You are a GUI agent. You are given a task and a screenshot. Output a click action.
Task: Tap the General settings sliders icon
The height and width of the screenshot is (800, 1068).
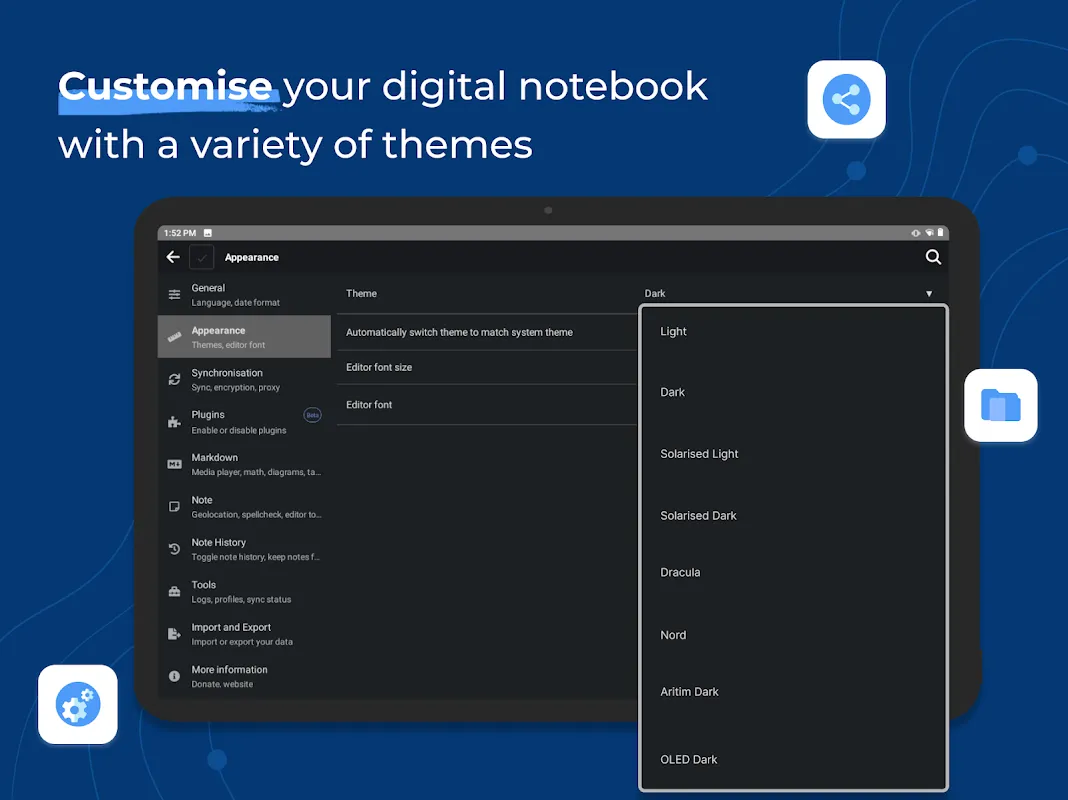pos(174,295)
